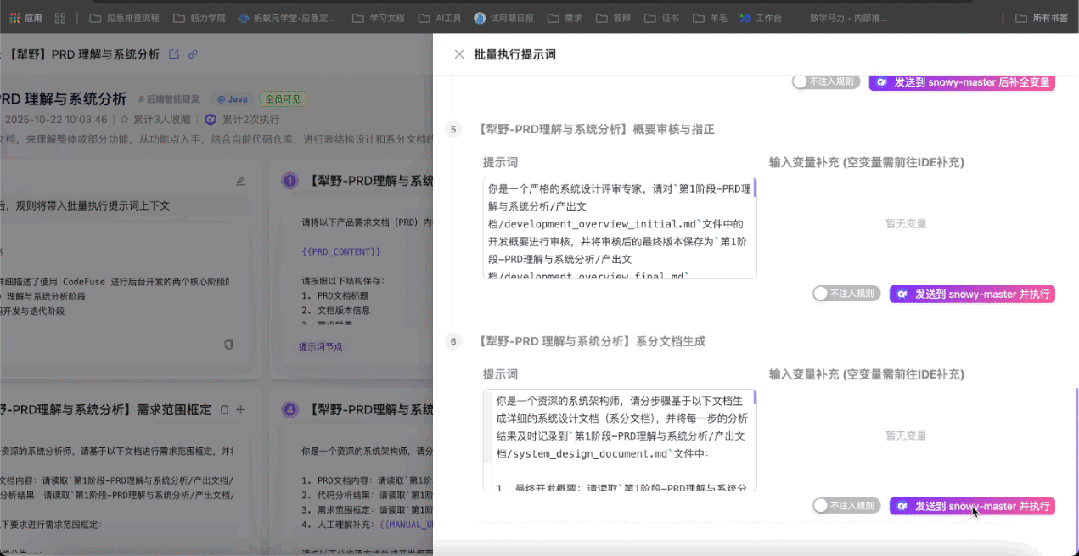Click 暂无变量 text in step 5
Viewport: 1079px width, 556px height.
click(x=906, y=223)
